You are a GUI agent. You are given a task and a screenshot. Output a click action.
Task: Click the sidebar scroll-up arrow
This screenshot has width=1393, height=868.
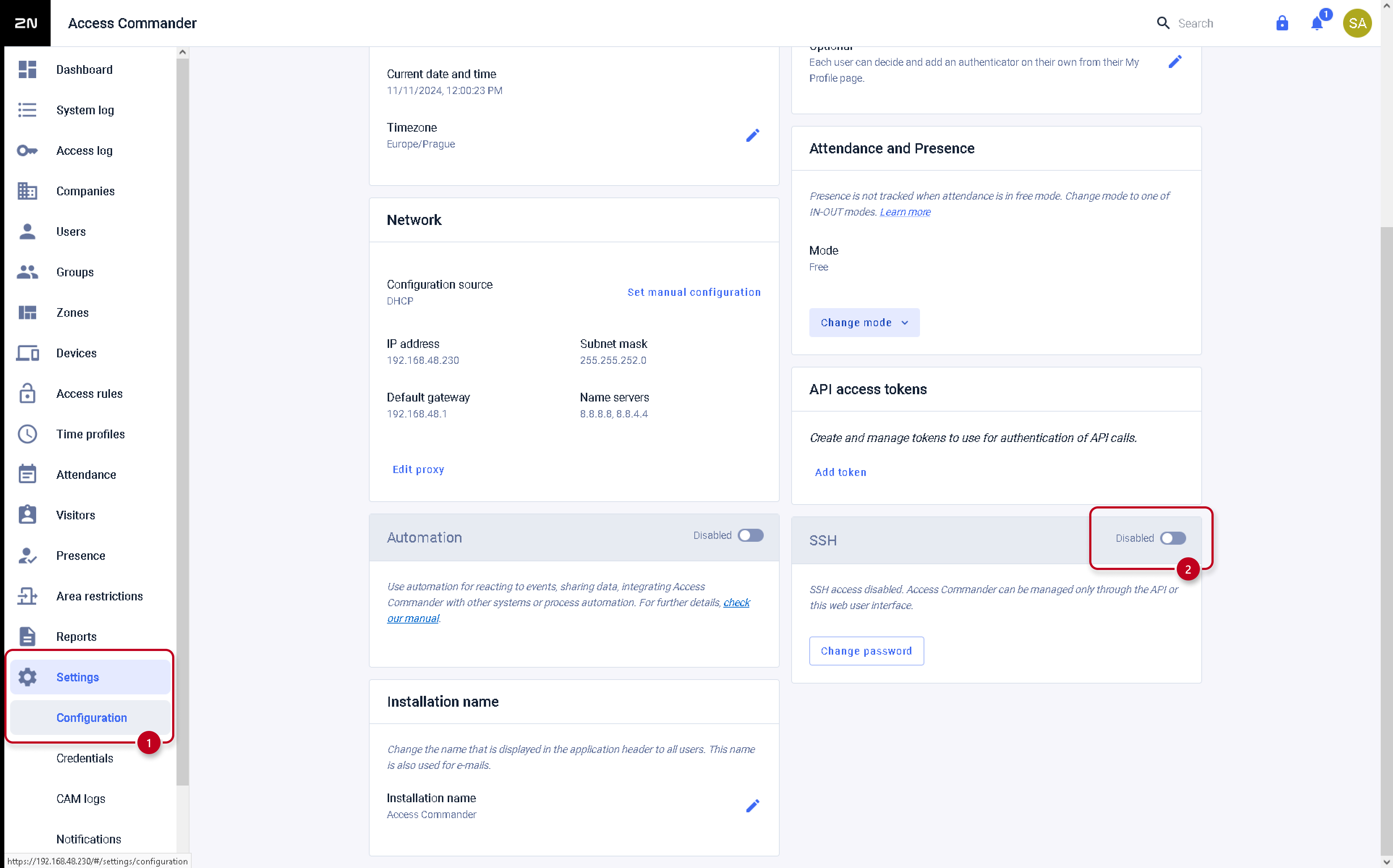183,52
